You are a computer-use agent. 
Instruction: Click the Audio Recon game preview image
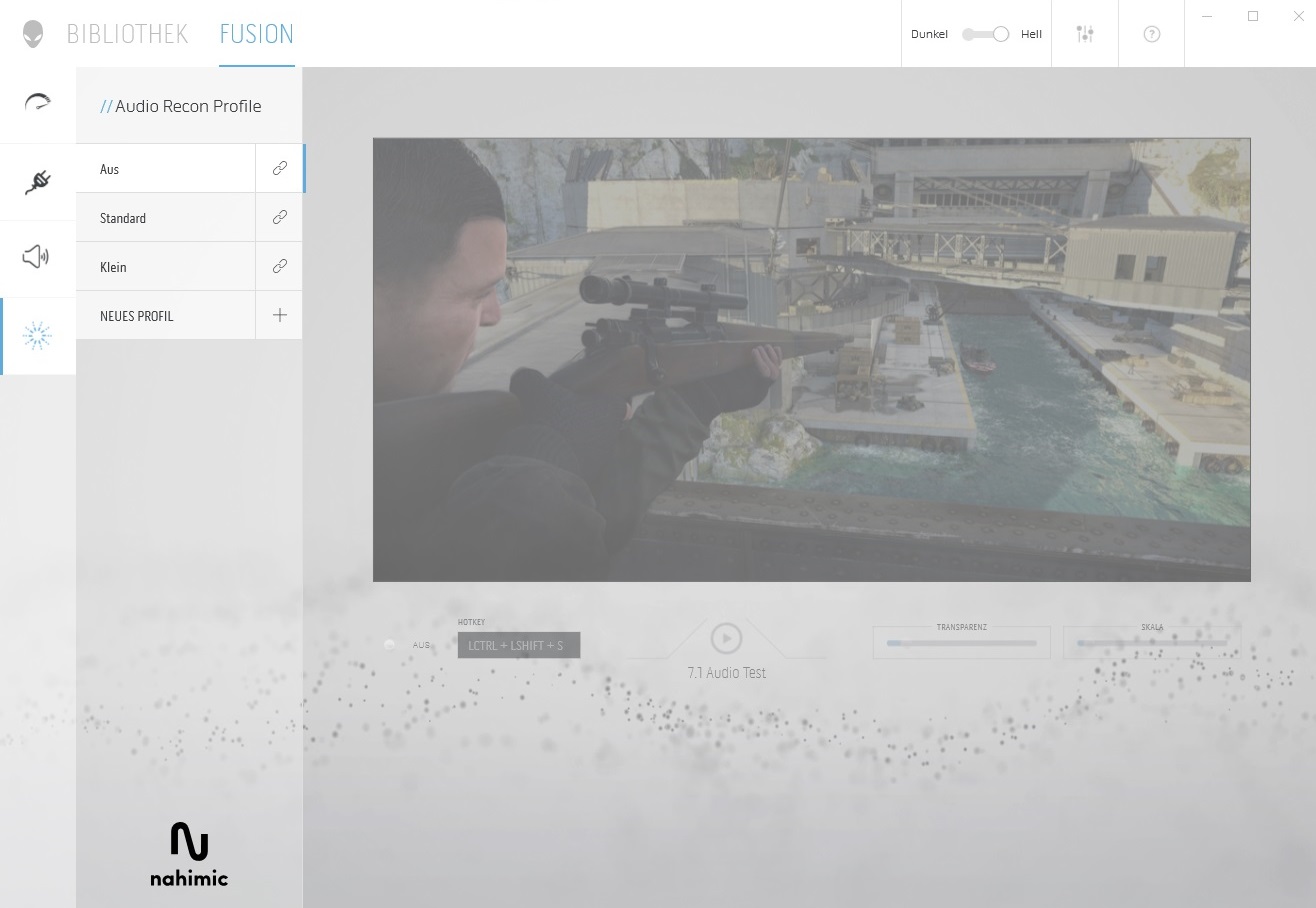(x=812, y=360)
